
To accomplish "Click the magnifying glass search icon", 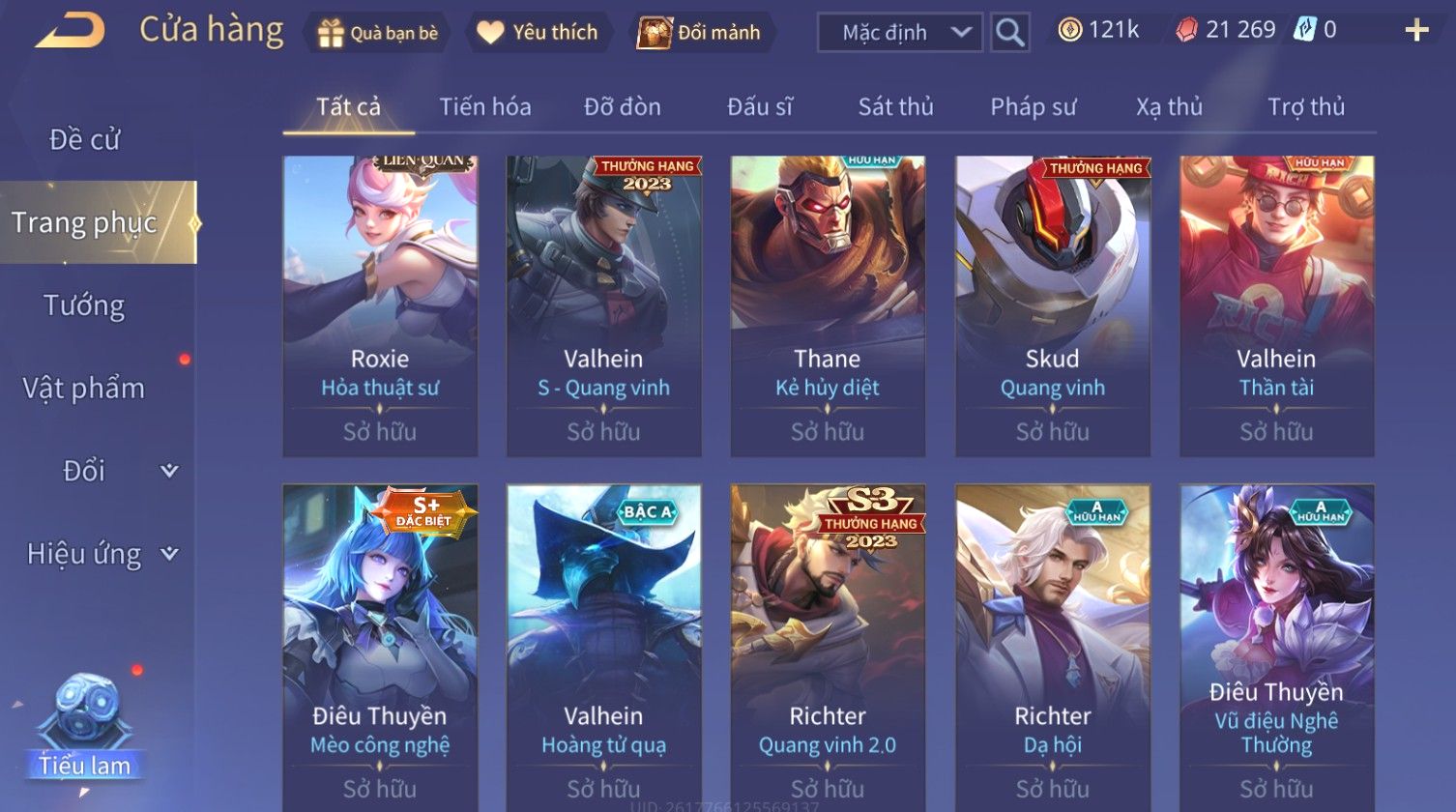I will tap(1009, 33).
